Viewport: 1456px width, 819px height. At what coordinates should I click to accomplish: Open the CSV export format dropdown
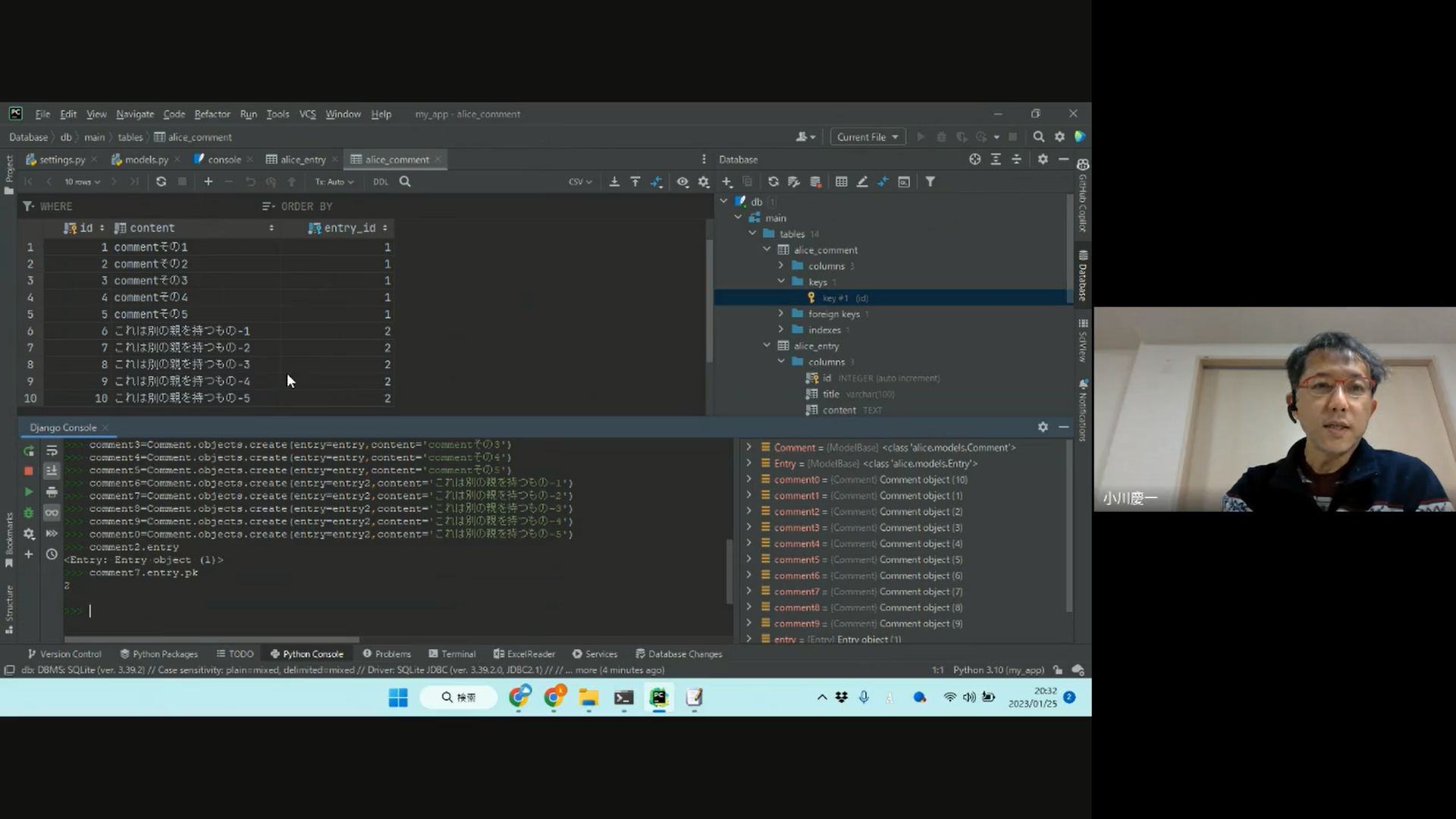click(580, 182)
